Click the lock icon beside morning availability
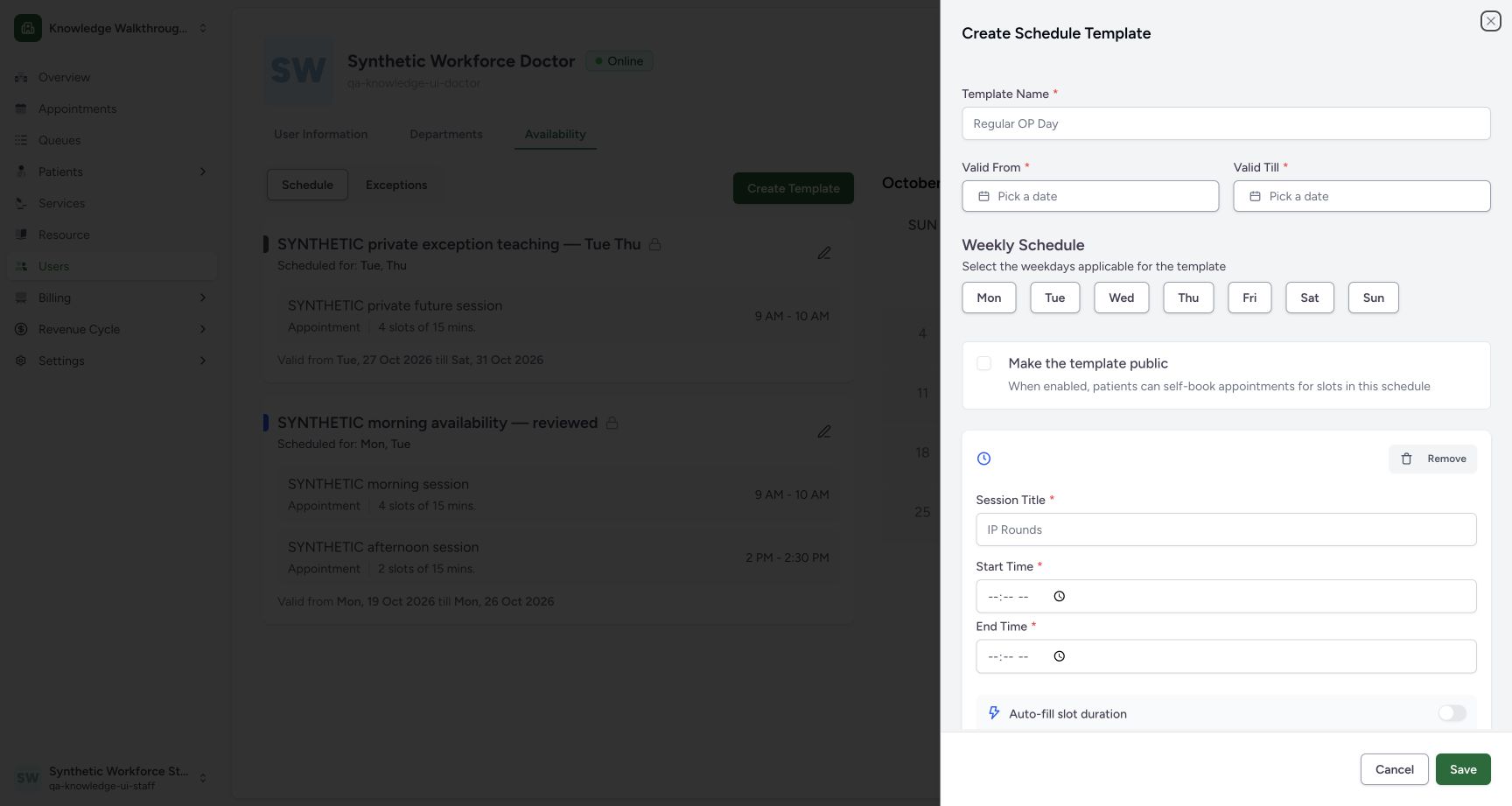The image size is (1512, 806). (612, 423)
